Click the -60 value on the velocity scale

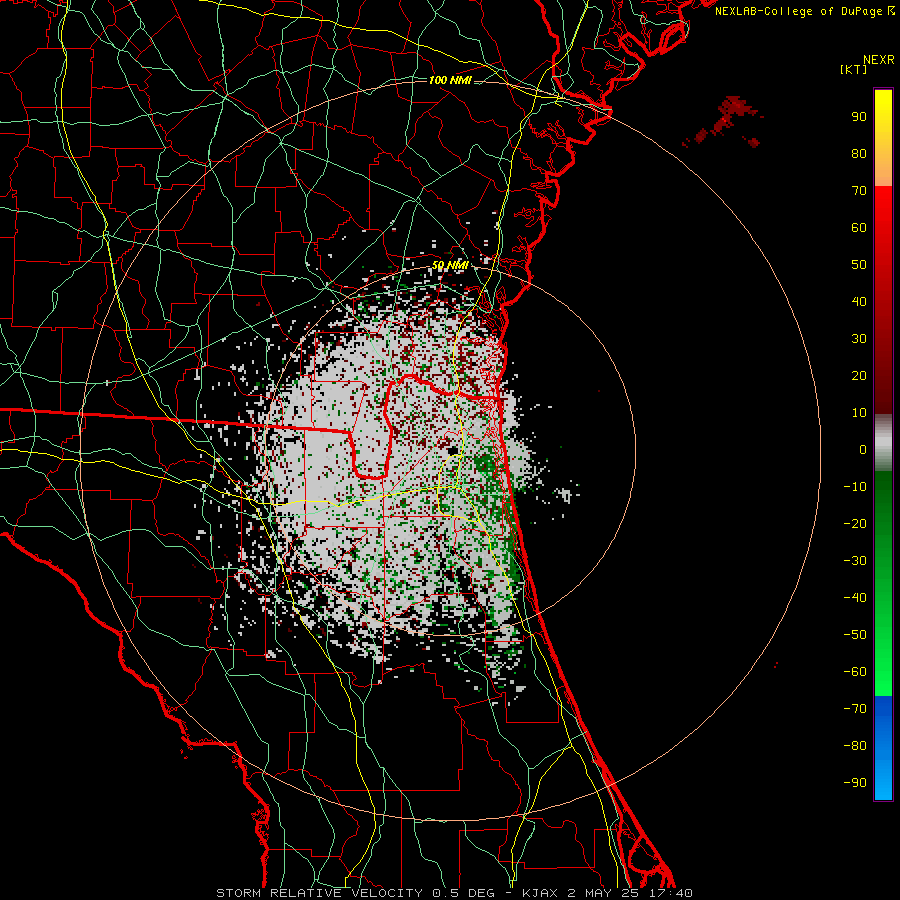[855, 672]
